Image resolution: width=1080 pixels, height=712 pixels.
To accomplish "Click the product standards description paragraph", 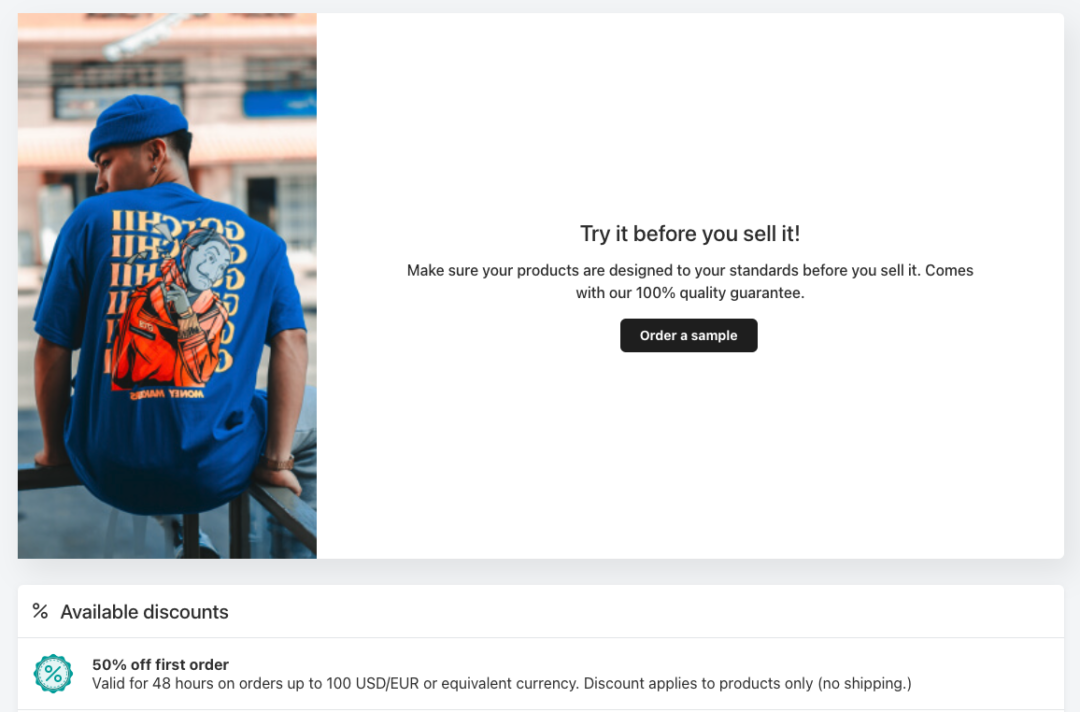I will click(690, 271).
